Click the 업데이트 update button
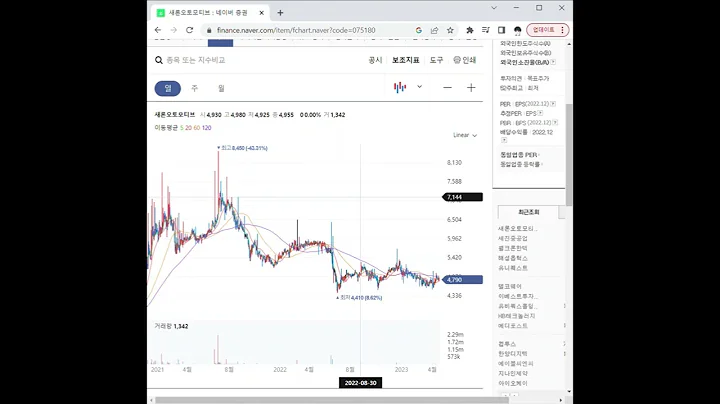Viewport: 720px width, 404px height. click(543, 30)
